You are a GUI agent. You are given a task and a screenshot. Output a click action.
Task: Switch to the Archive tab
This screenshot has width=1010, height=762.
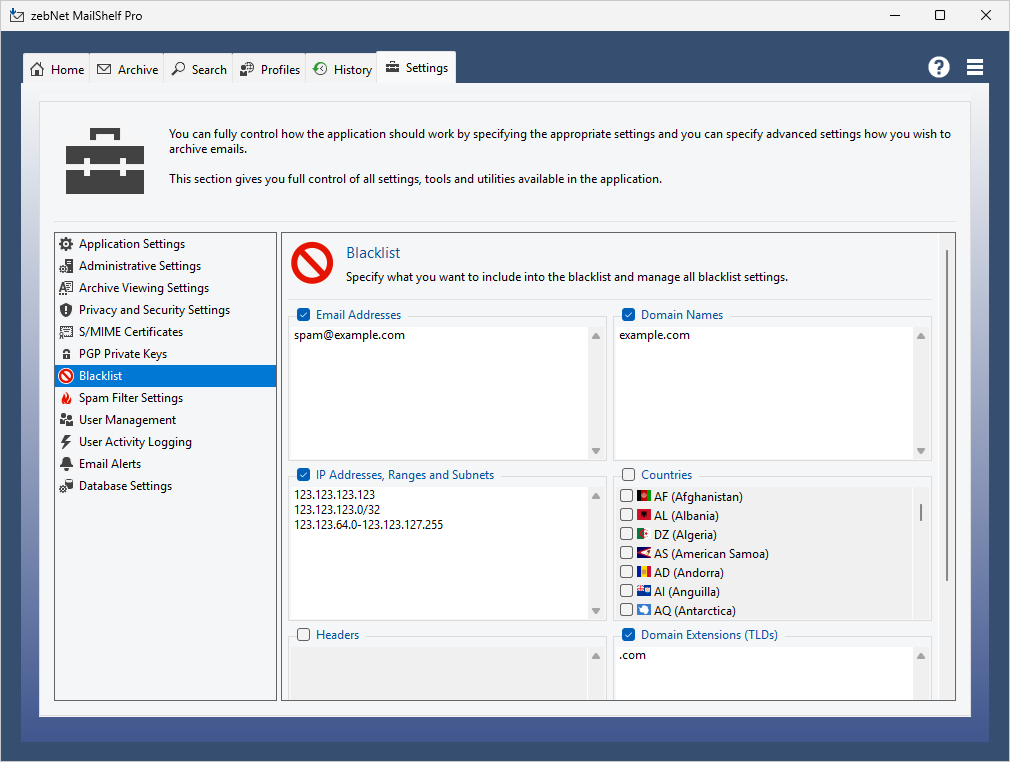tap(127, 70)
